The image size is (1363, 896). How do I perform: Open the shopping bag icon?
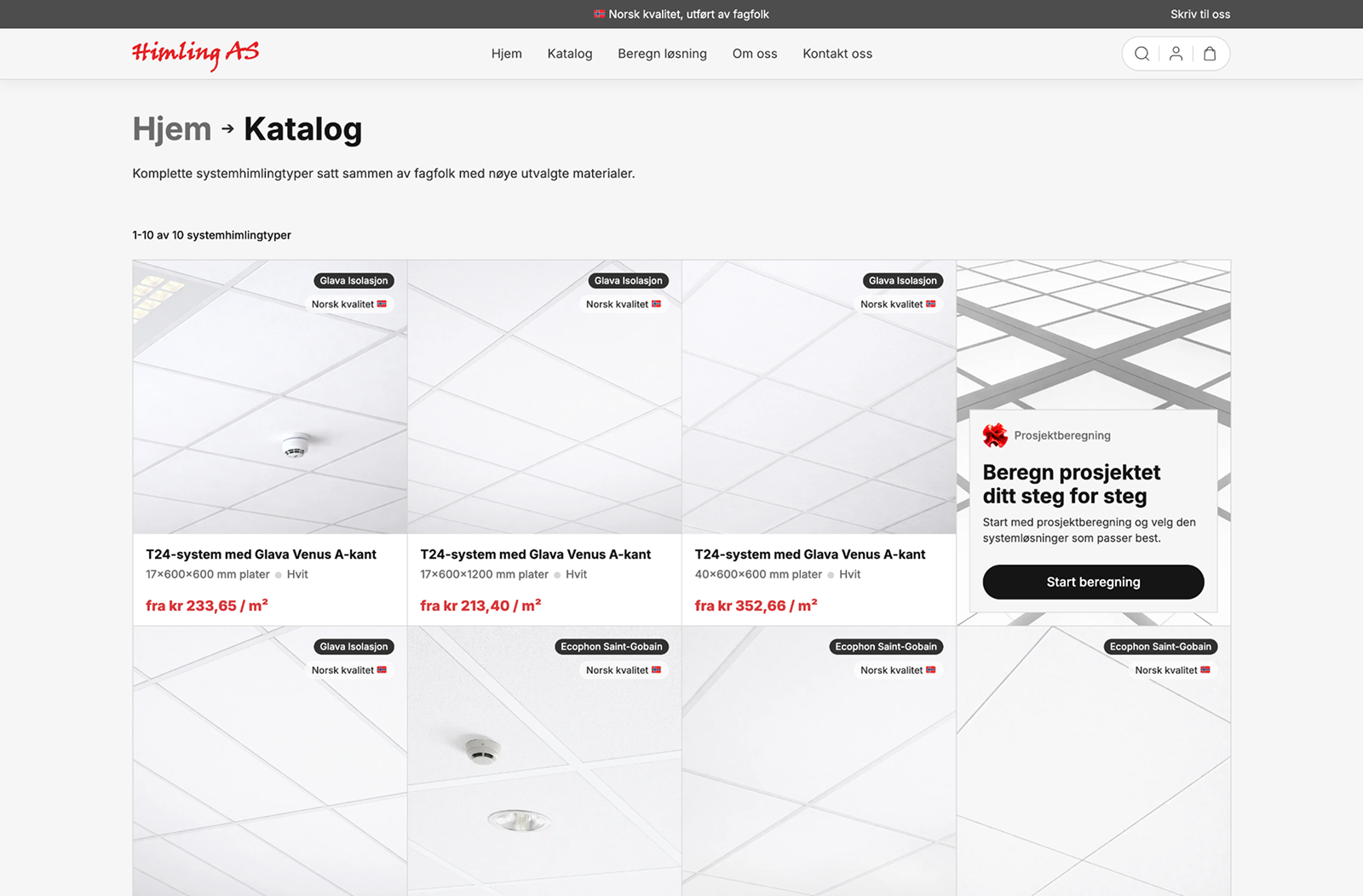point(1210,54)
